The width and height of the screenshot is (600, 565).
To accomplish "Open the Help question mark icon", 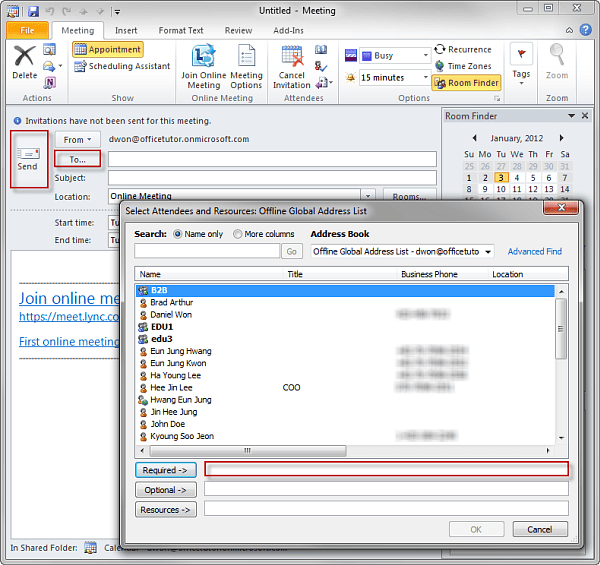I will [585, 30].
